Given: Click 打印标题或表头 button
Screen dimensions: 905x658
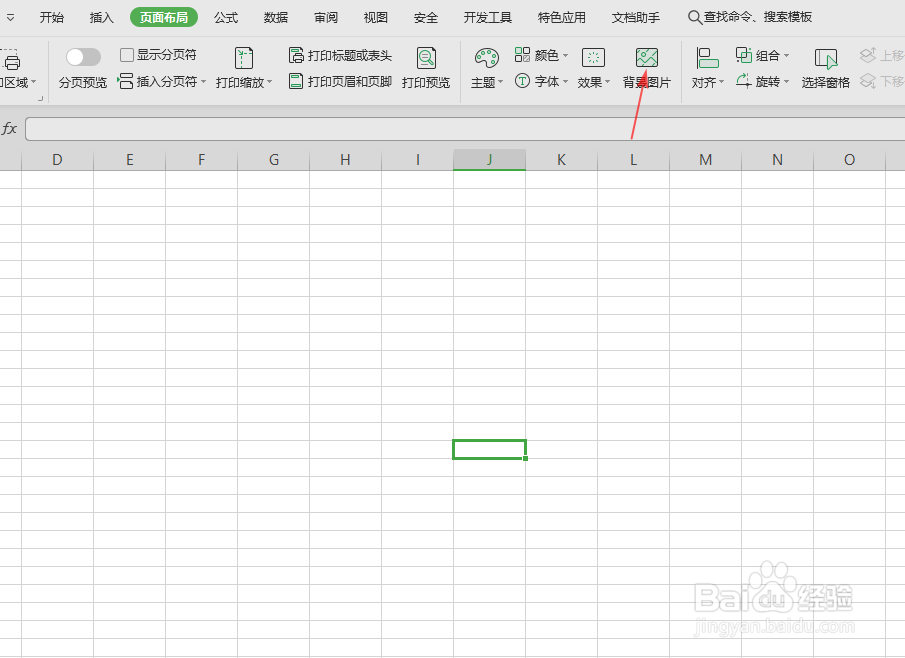Looking at the screenshot, I should (x=340, y=55).
